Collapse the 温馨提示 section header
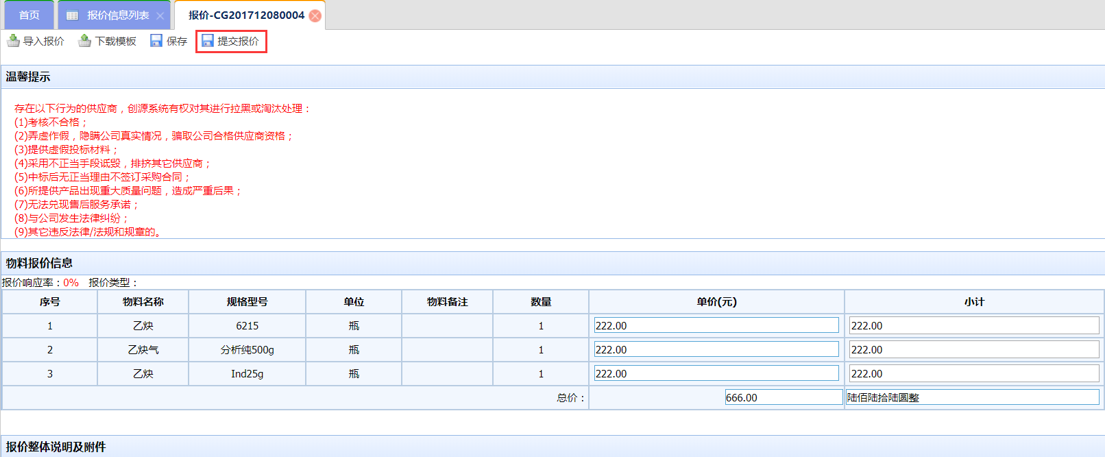Viewport: 1108px width, 457px height. (x=28, y=77)
